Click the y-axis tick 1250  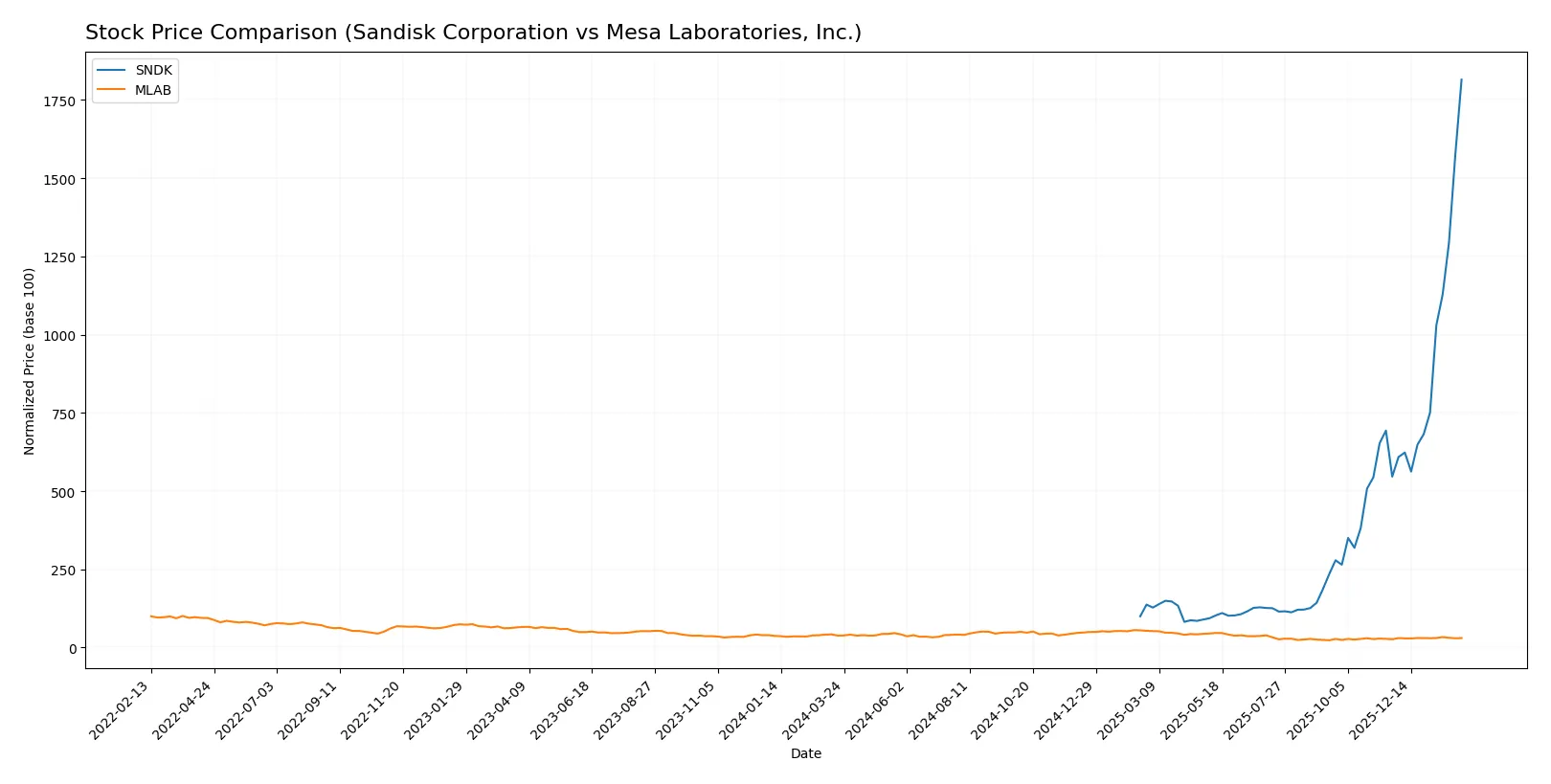click(59, 258)
